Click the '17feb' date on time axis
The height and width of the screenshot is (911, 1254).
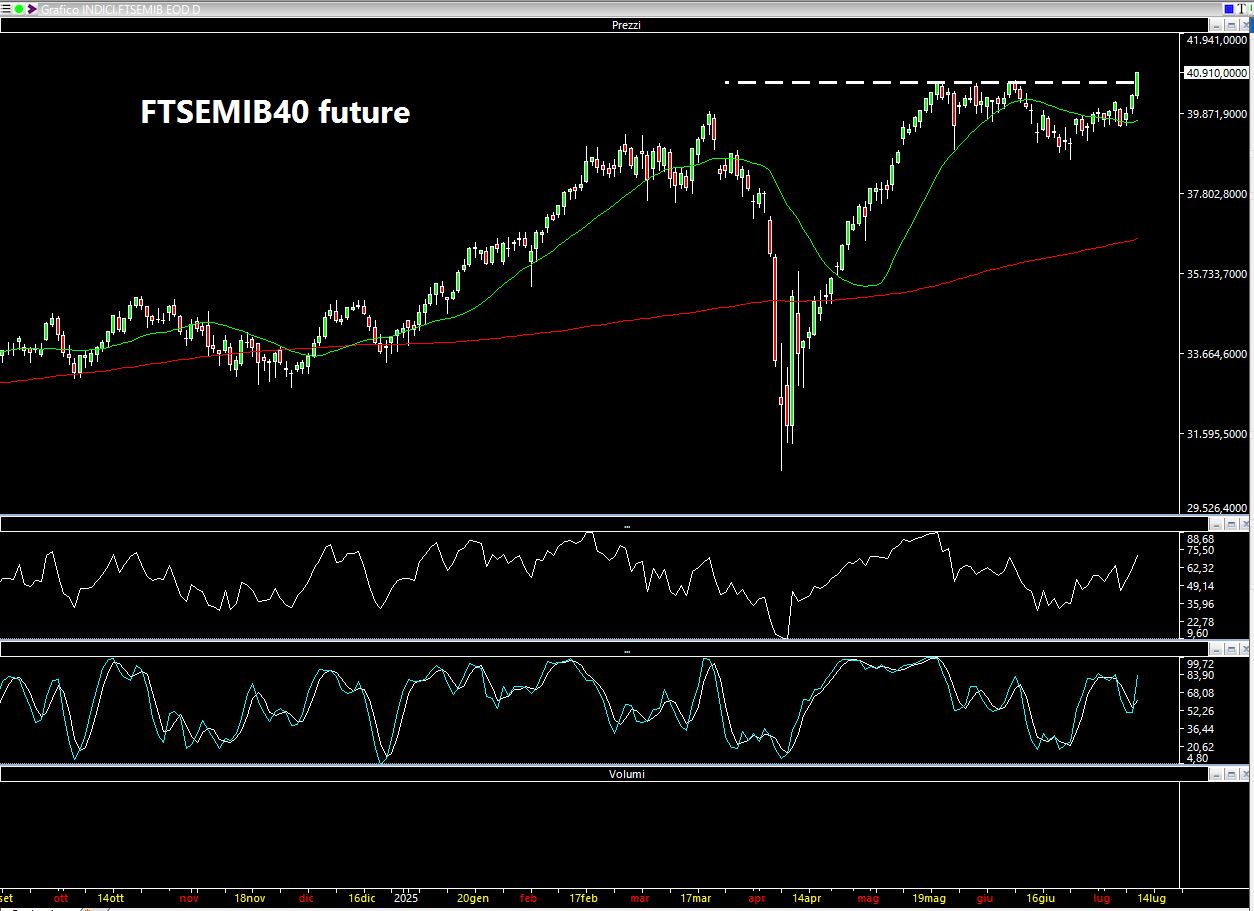(584, 898)
